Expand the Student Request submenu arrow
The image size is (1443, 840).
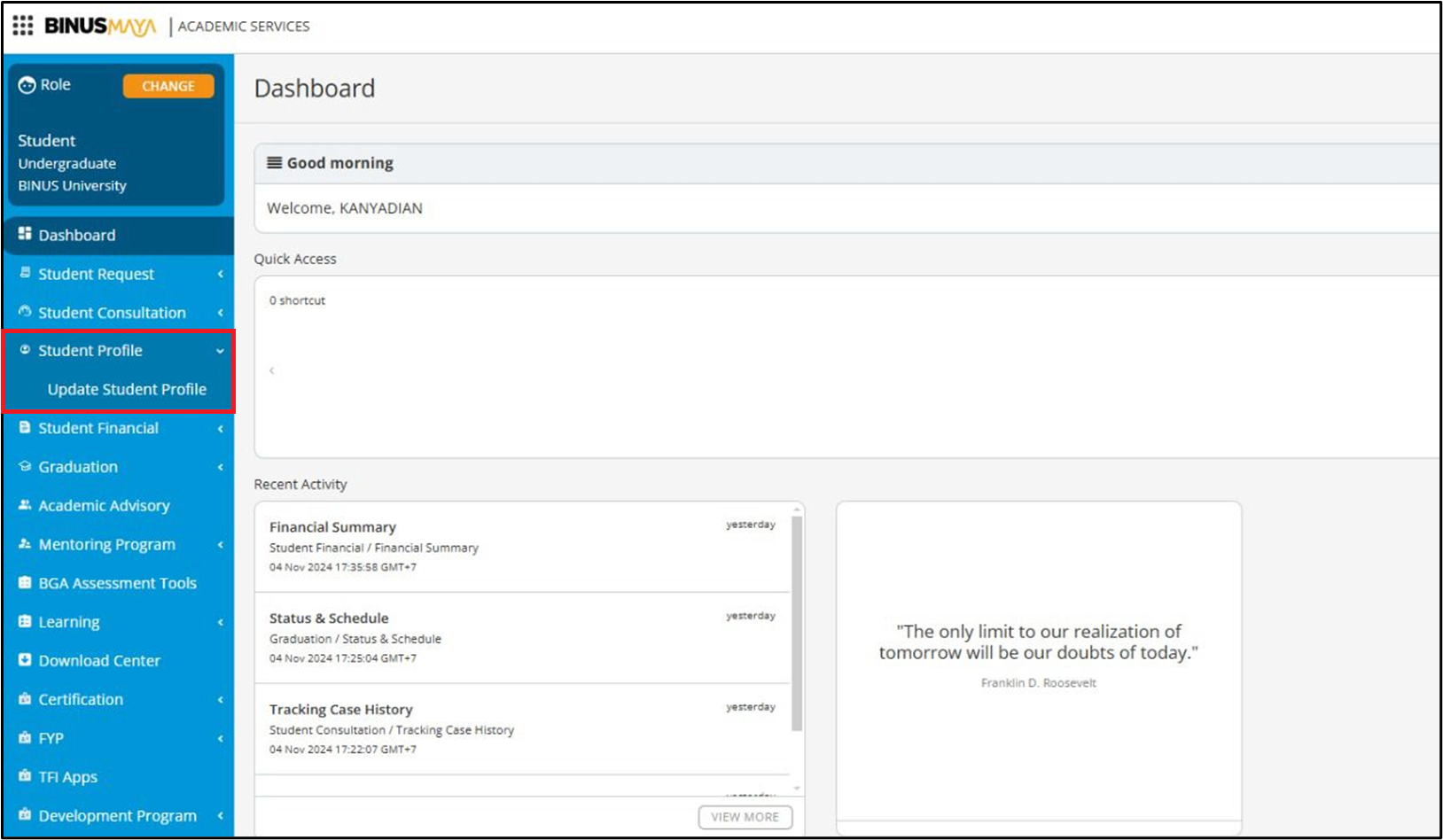coord(220,275)
